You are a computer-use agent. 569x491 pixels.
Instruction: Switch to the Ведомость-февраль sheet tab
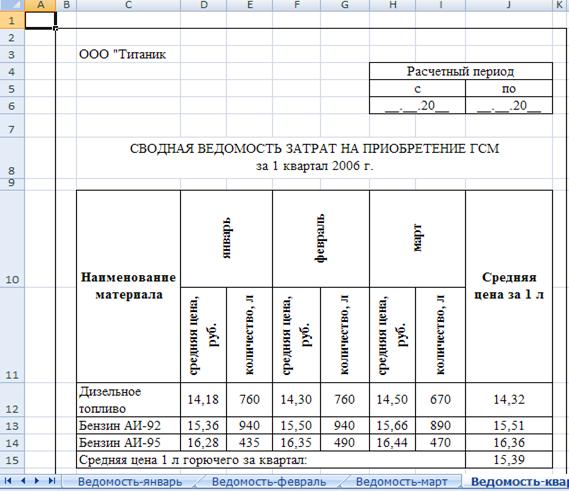click(269, 482)
